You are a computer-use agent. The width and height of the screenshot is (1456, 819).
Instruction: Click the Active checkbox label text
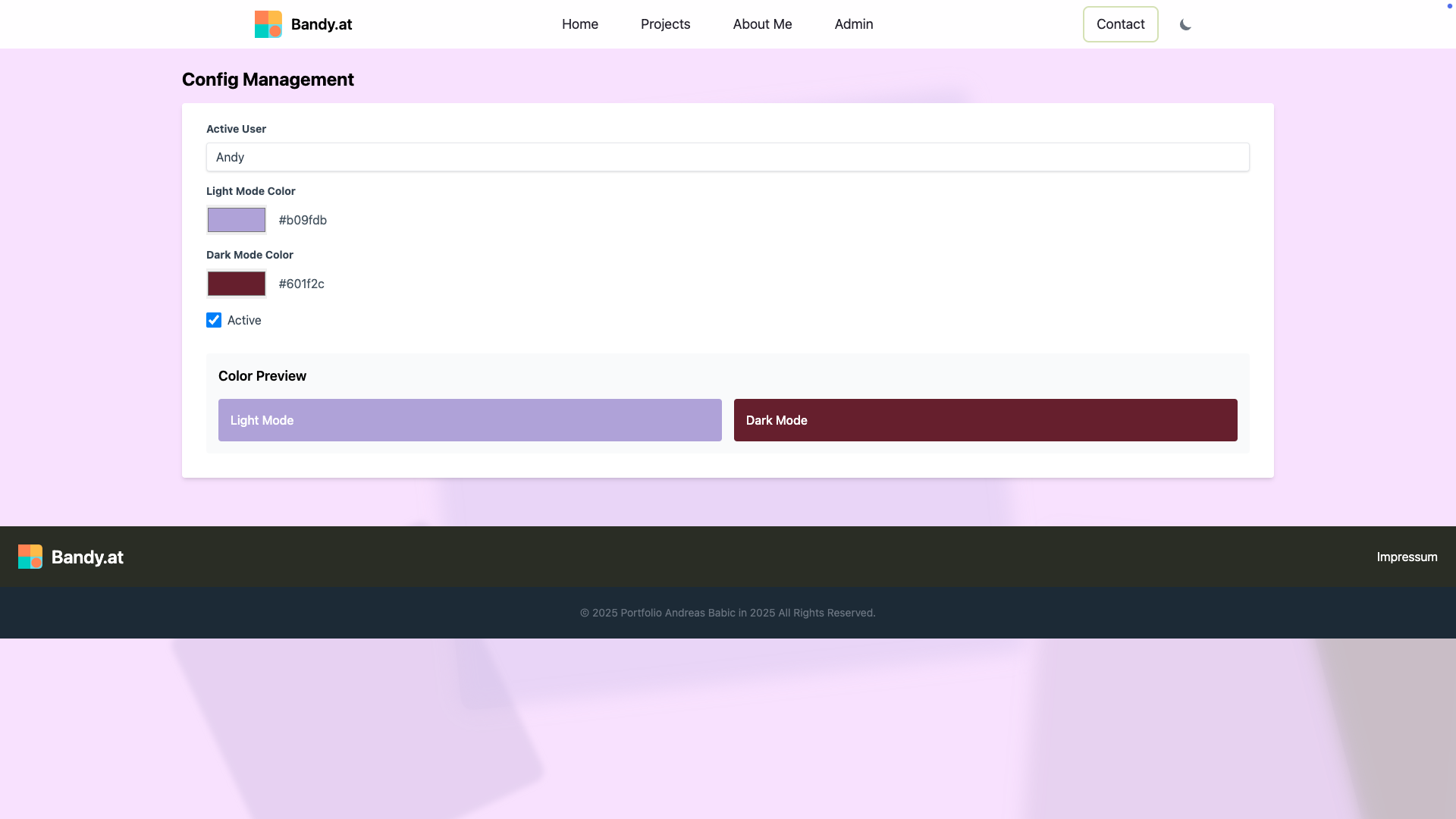coord(244,320)
